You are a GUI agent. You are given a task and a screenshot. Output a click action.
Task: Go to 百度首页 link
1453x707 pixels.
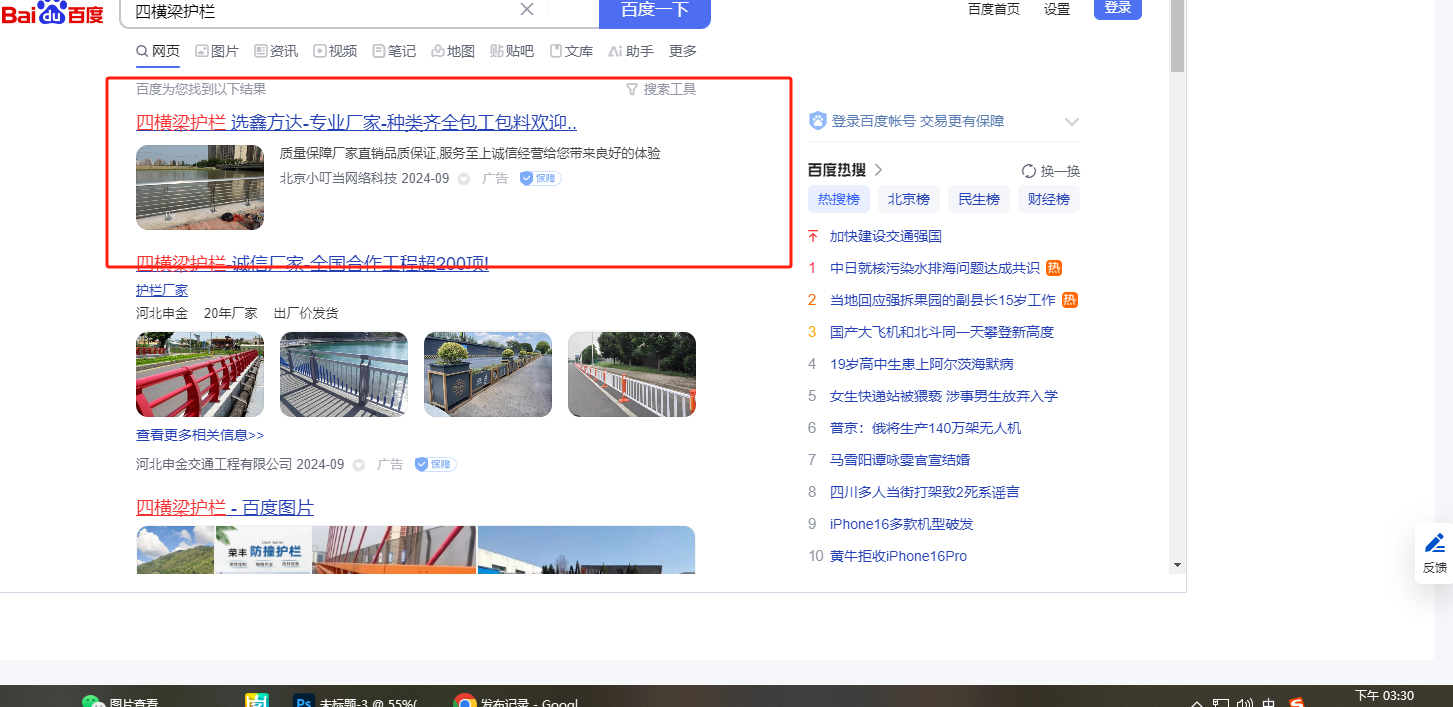994,9
